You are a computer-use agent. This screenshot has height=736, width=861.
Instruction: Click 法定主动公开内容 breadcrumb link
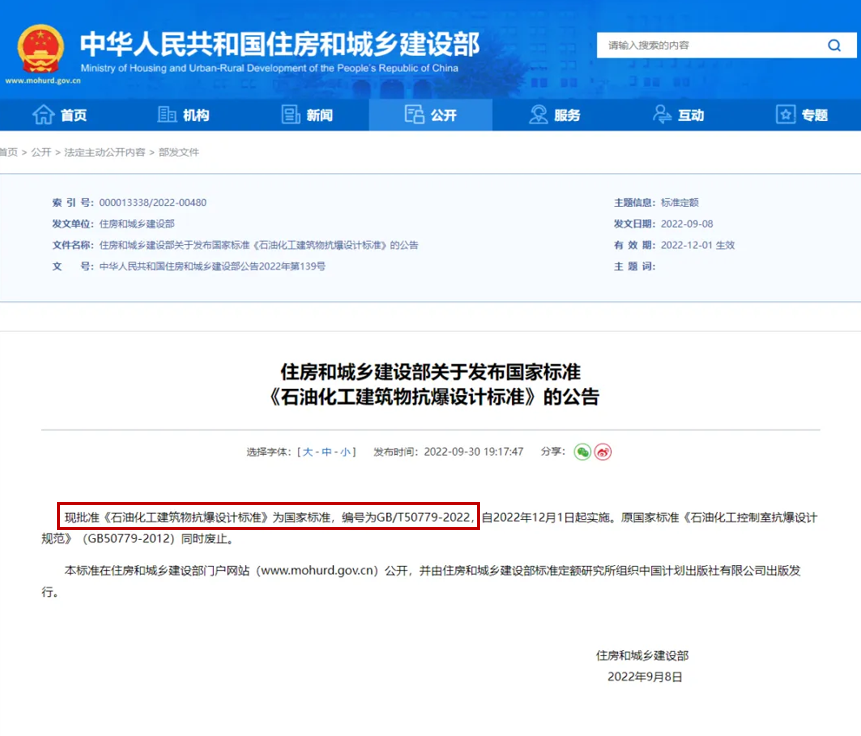pos(105,152)
